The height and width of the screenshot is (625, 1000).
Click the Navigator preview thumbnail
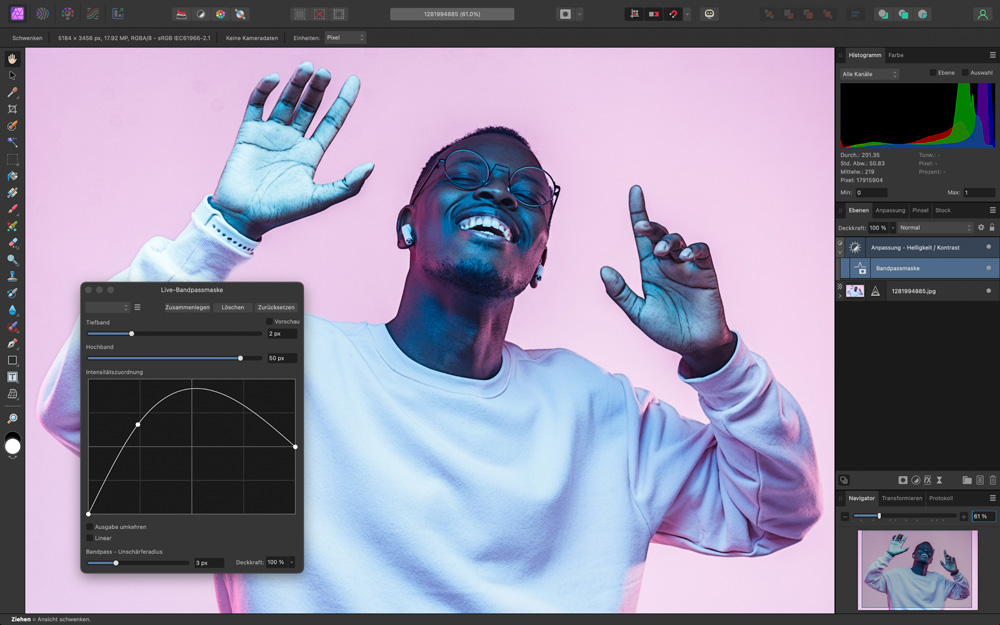tap(917, 569)
